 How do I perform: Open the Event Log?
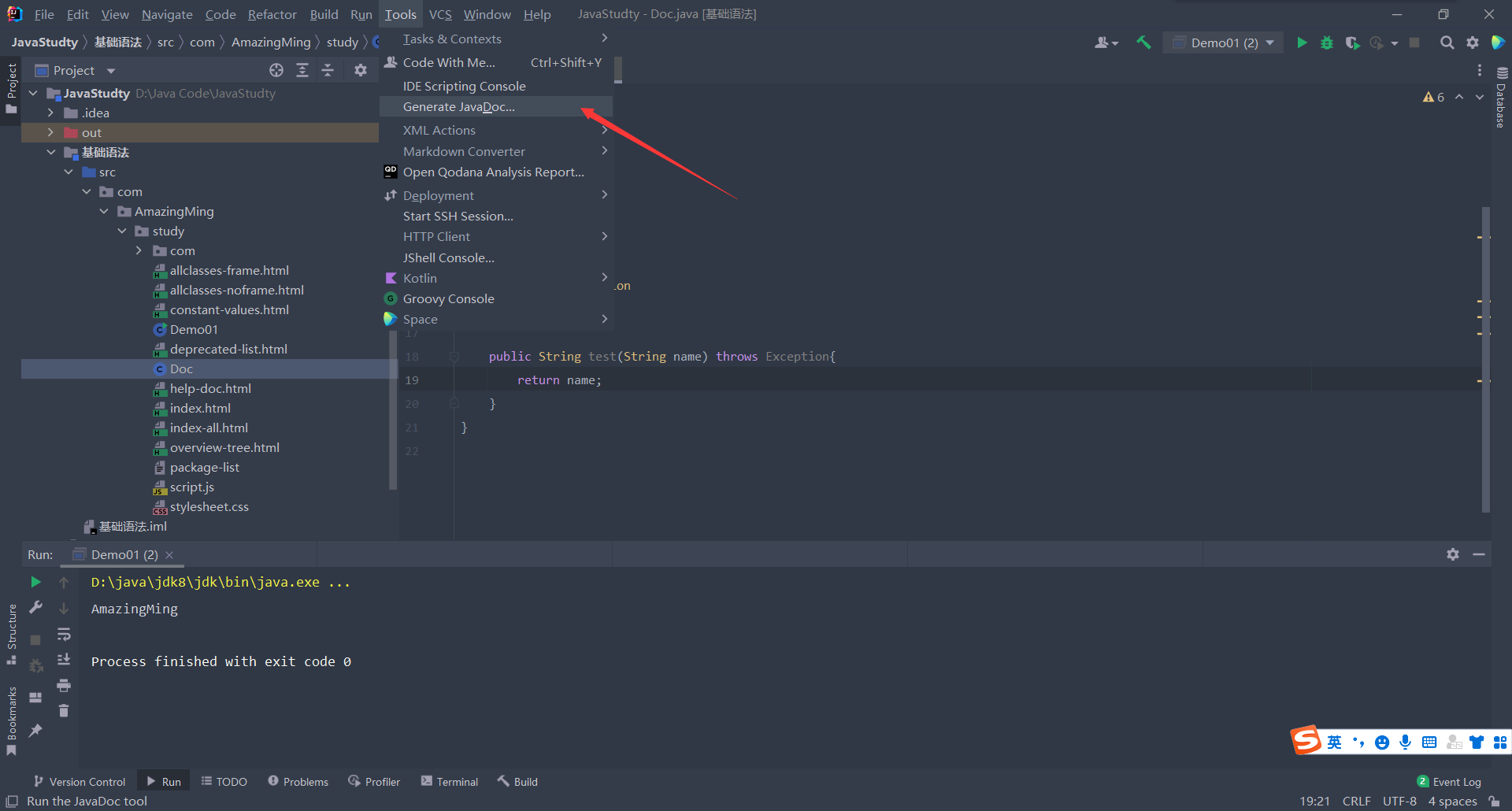pos(1449,781)
